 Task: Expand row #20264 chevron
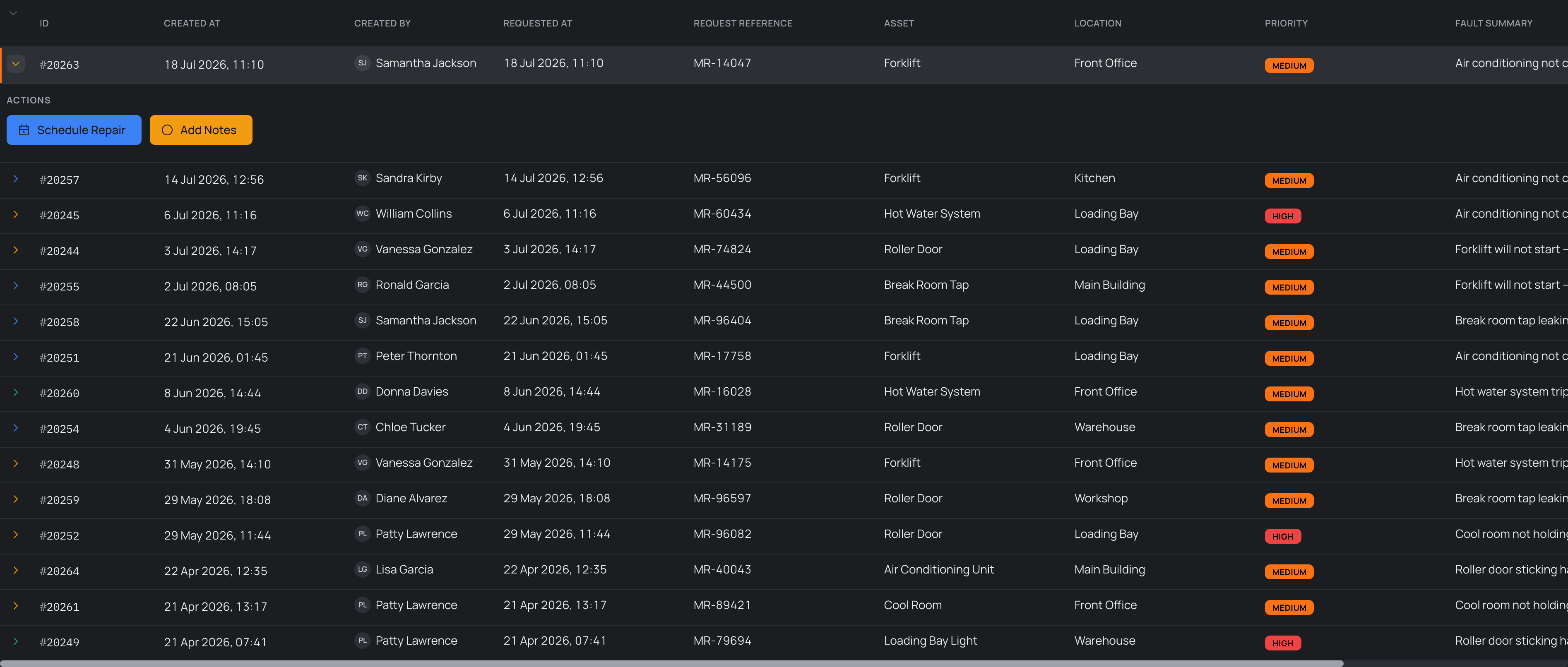pos(16,570)
